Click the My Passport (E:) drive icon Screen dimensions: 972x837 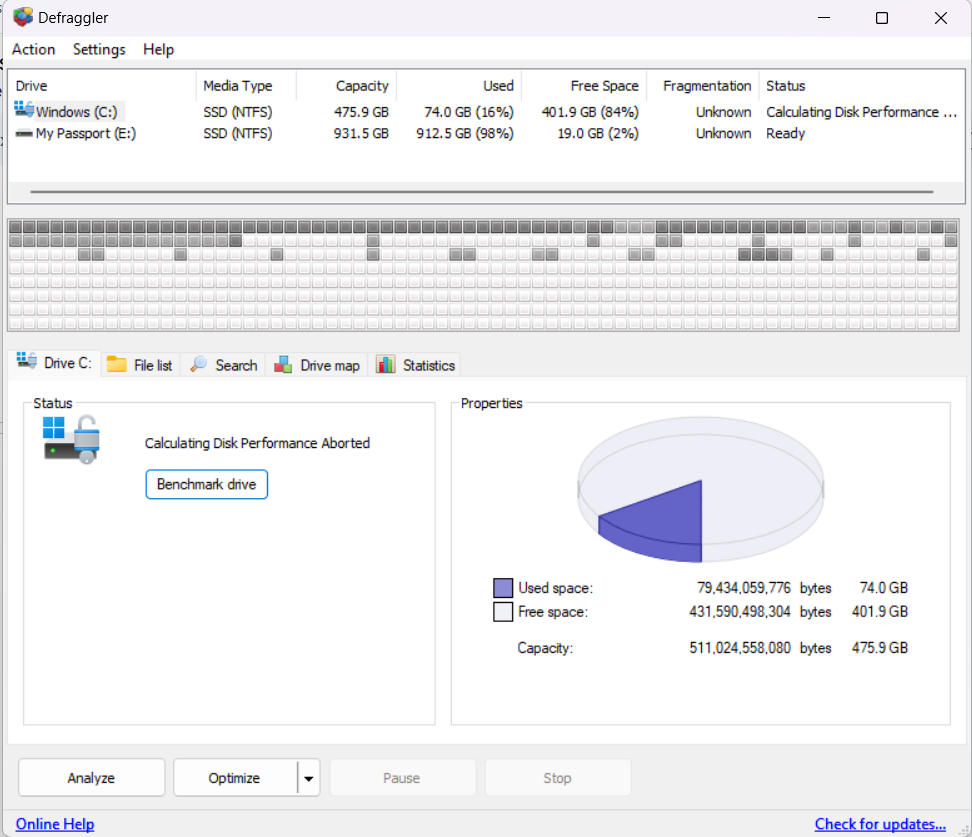pos(24,133)
